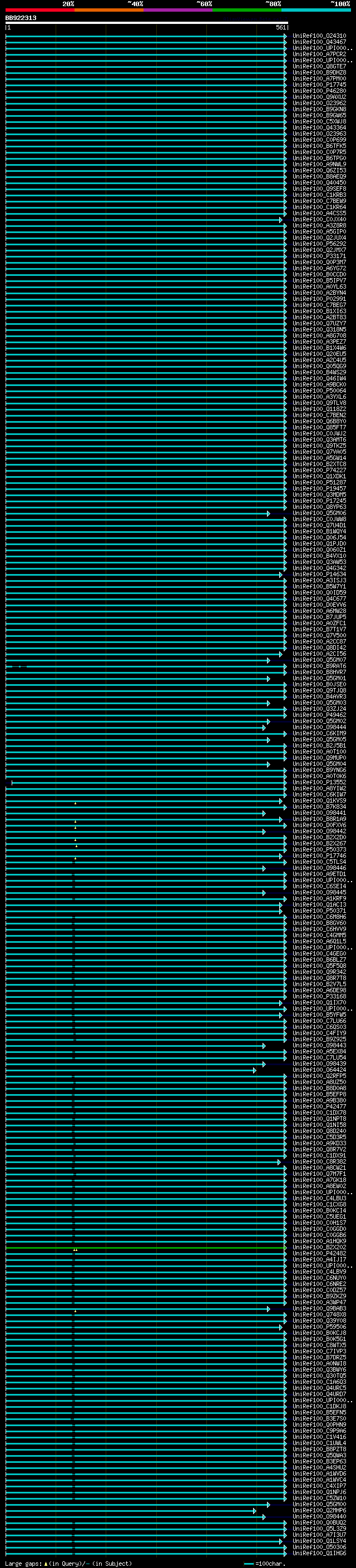Open hit UniRef100_Q5GM07
356x1568 pixels.
(319, 660)
